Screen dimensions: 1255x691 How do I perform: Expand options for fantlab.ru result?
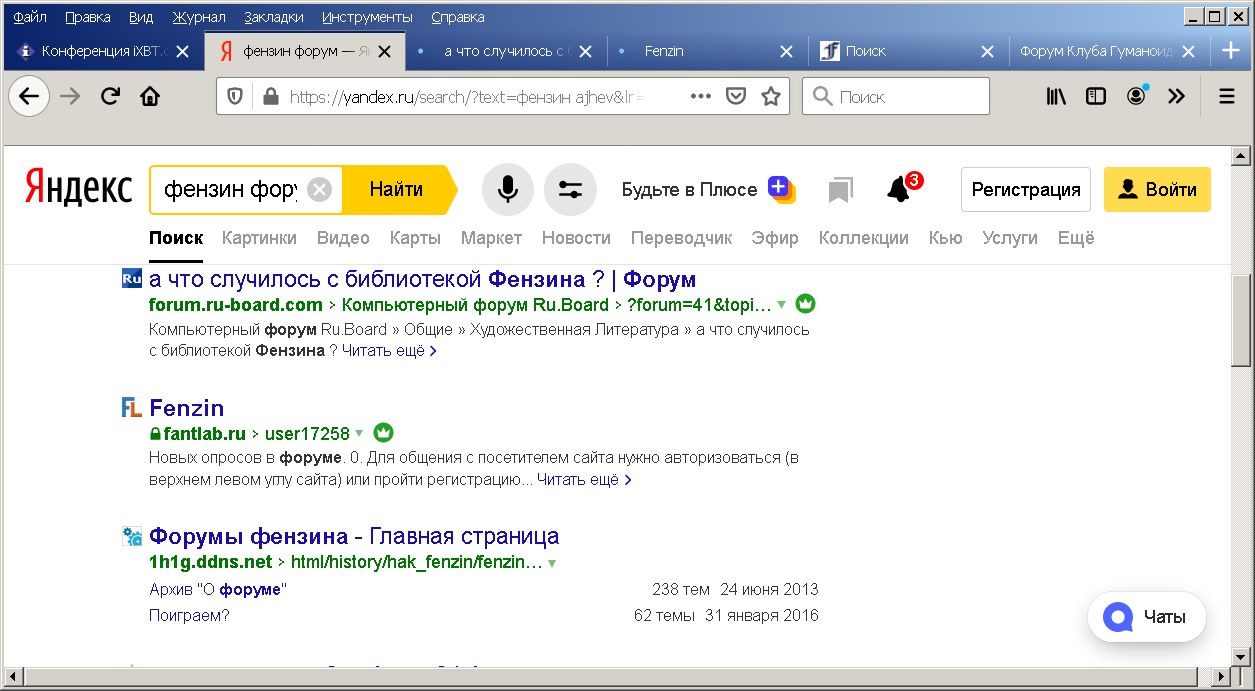coord(359,434)
